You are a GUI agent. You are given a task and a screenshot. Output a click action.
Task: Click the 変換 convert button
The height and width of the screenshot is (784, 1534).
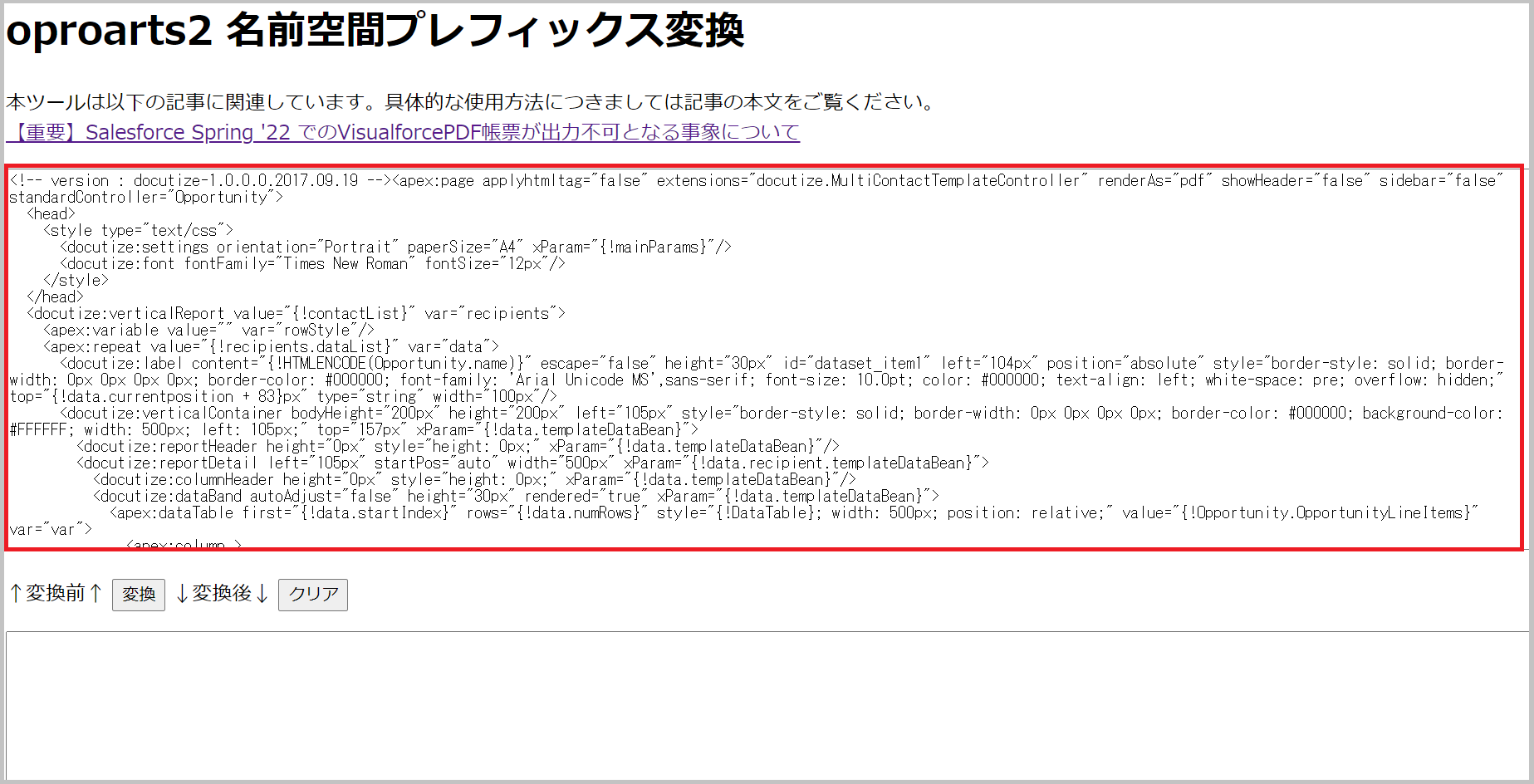[x=139, y=595]
